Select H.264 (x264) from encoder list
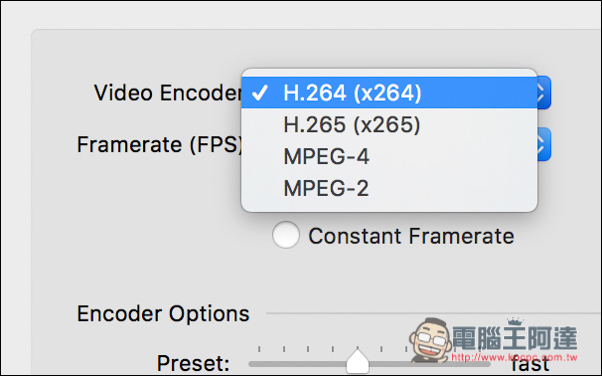This screenshot has width=602, height=376. pyautogui.click(x=389, y=93)
